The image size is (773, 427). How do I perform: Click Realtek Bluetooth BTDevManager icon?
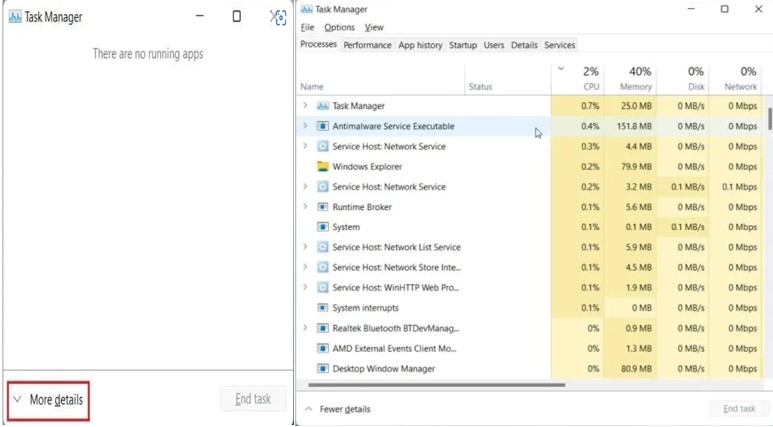point(322,328)
